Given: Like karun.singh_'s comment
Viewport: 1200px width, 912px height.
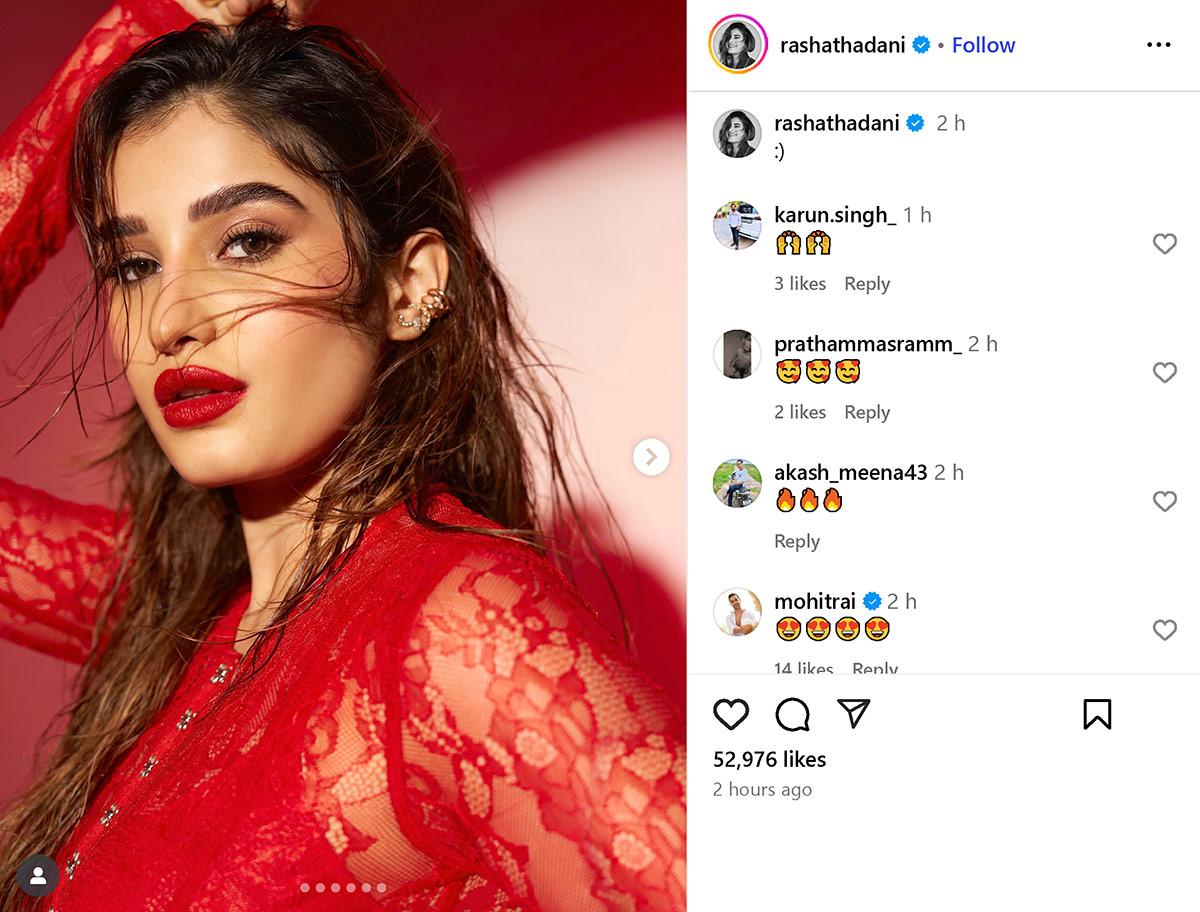Looking at the screenshot, I should coord(1164,243).
